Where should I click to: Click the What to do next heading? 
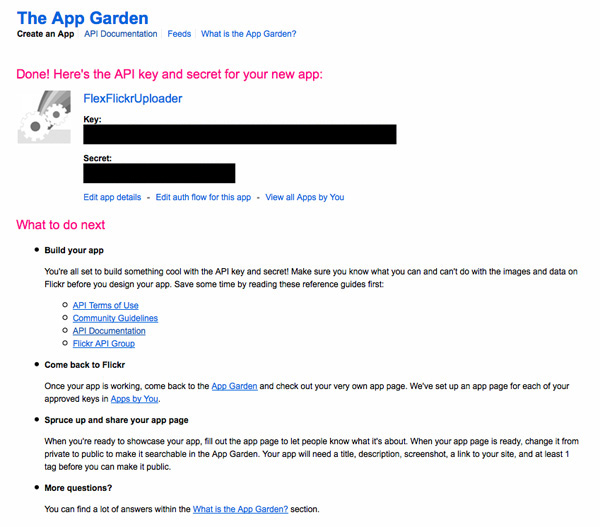60,225
